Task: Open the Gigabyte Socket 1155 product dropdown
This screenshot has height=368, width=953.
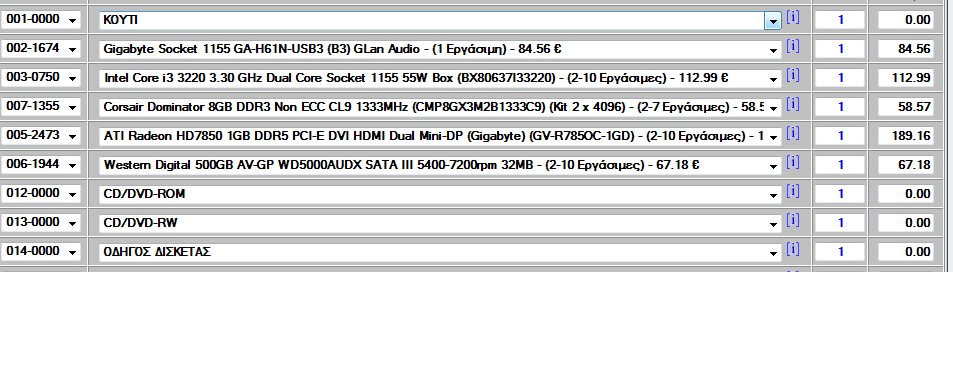Action: click(773, 50)
